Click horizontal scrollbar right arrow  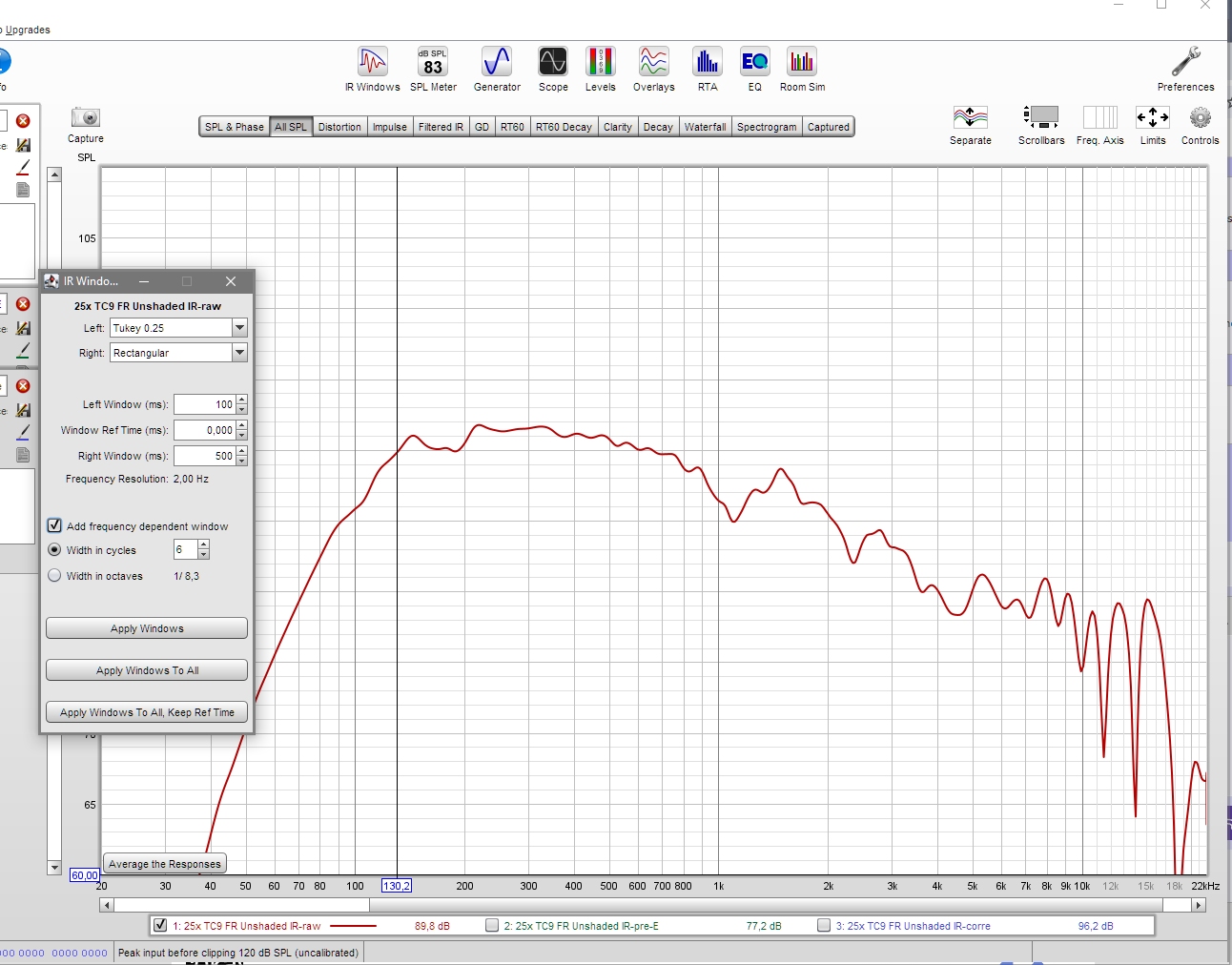coord(1199,905)
